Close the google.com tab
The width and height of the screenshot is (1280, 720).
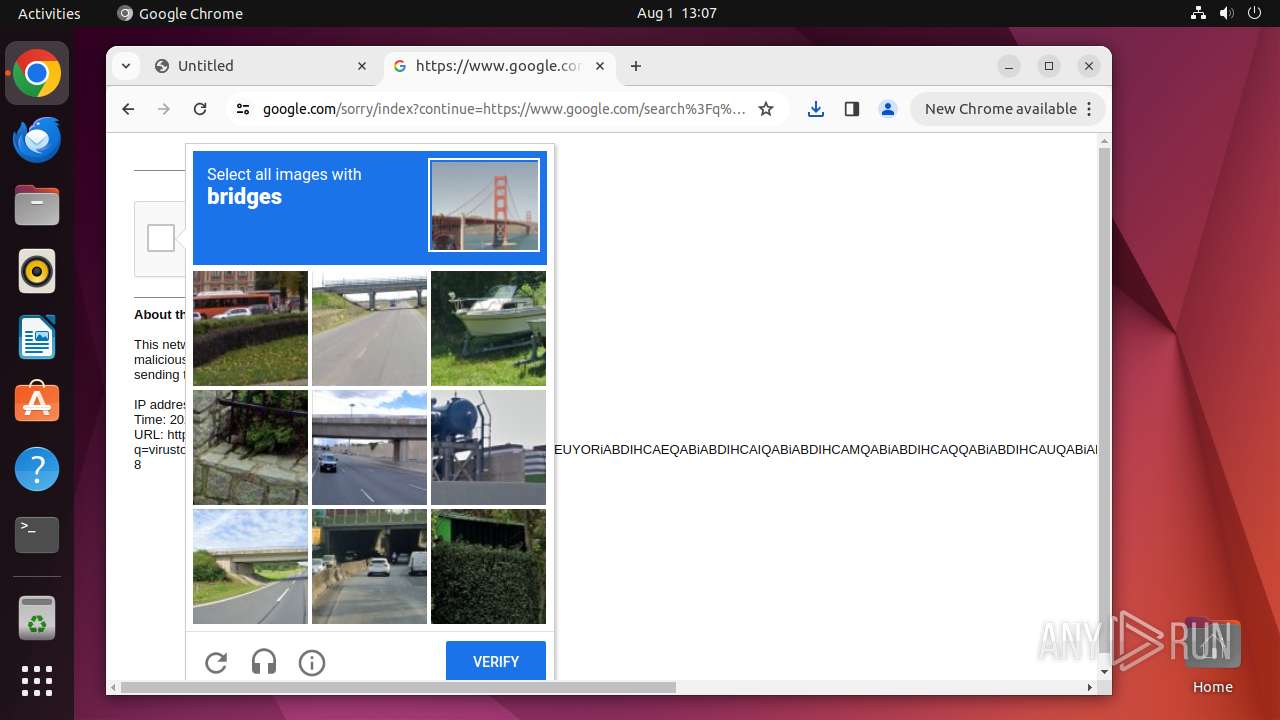coord(600,66)
